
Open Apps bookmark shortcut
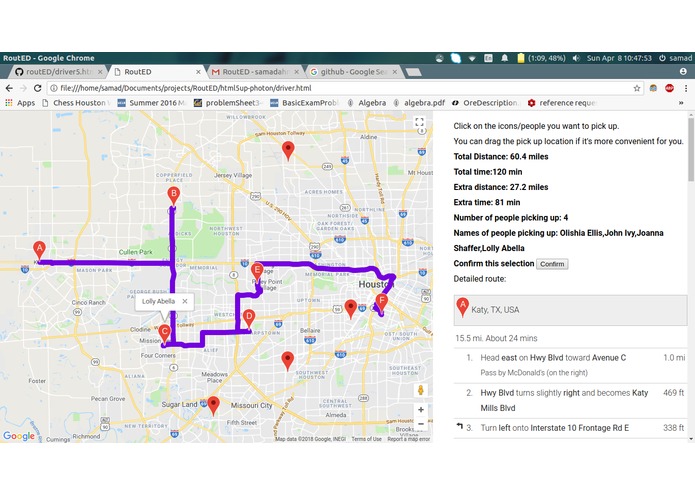[20, 103]
